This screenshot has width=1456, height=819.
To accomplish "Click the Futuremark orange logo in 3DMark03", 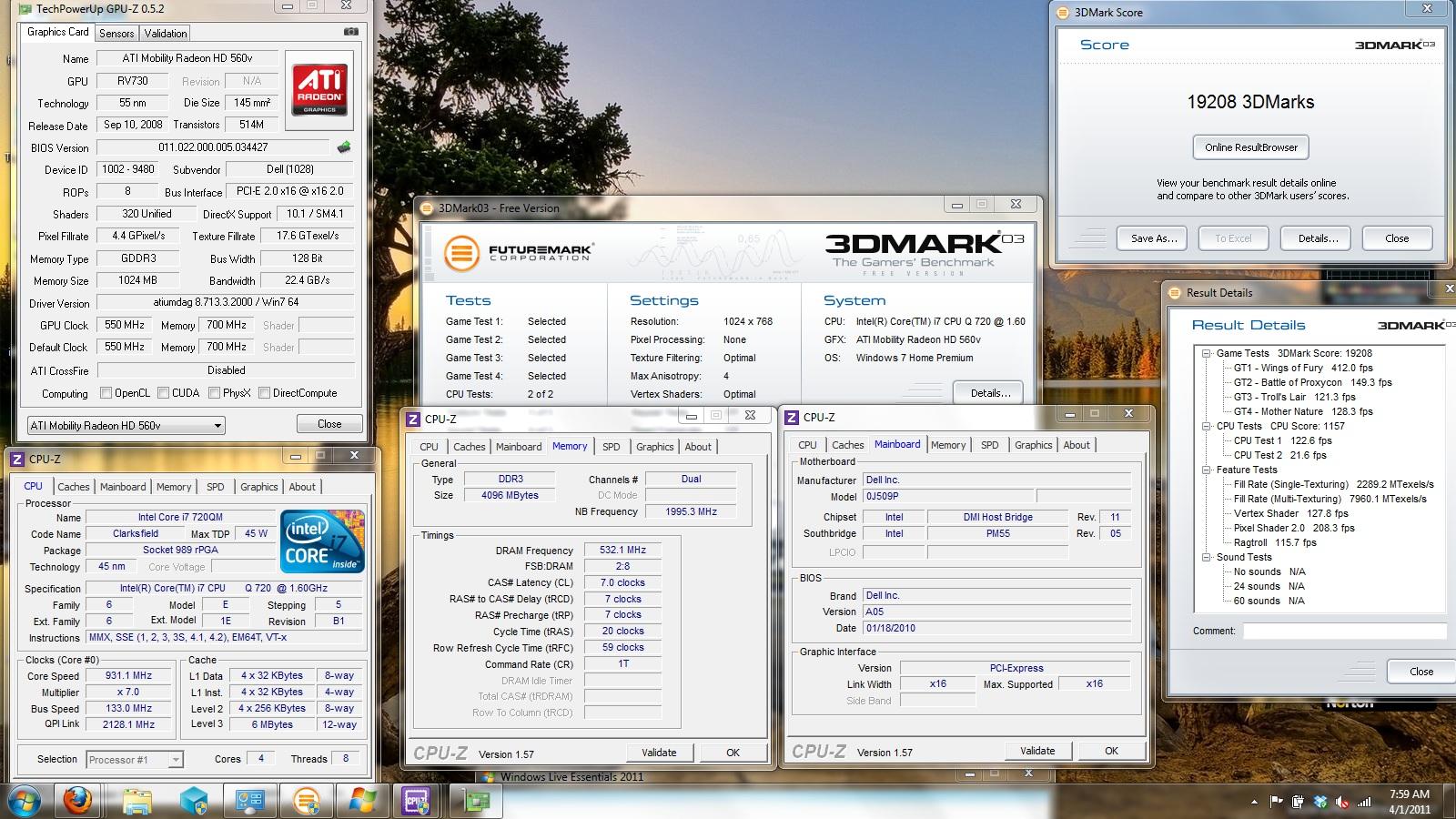I will tap(461, 253).
